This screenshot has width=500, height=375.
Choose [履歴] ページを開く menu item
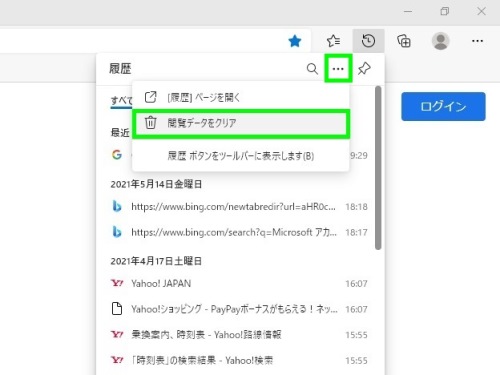point(241,98)
